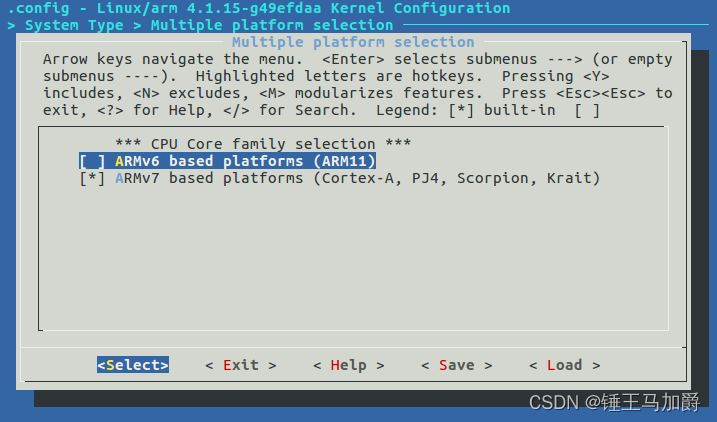The height and width of the screenshot is (422, 717).
Task: Click the Multiple platform selection dialog title
Action: click(353, 42)
